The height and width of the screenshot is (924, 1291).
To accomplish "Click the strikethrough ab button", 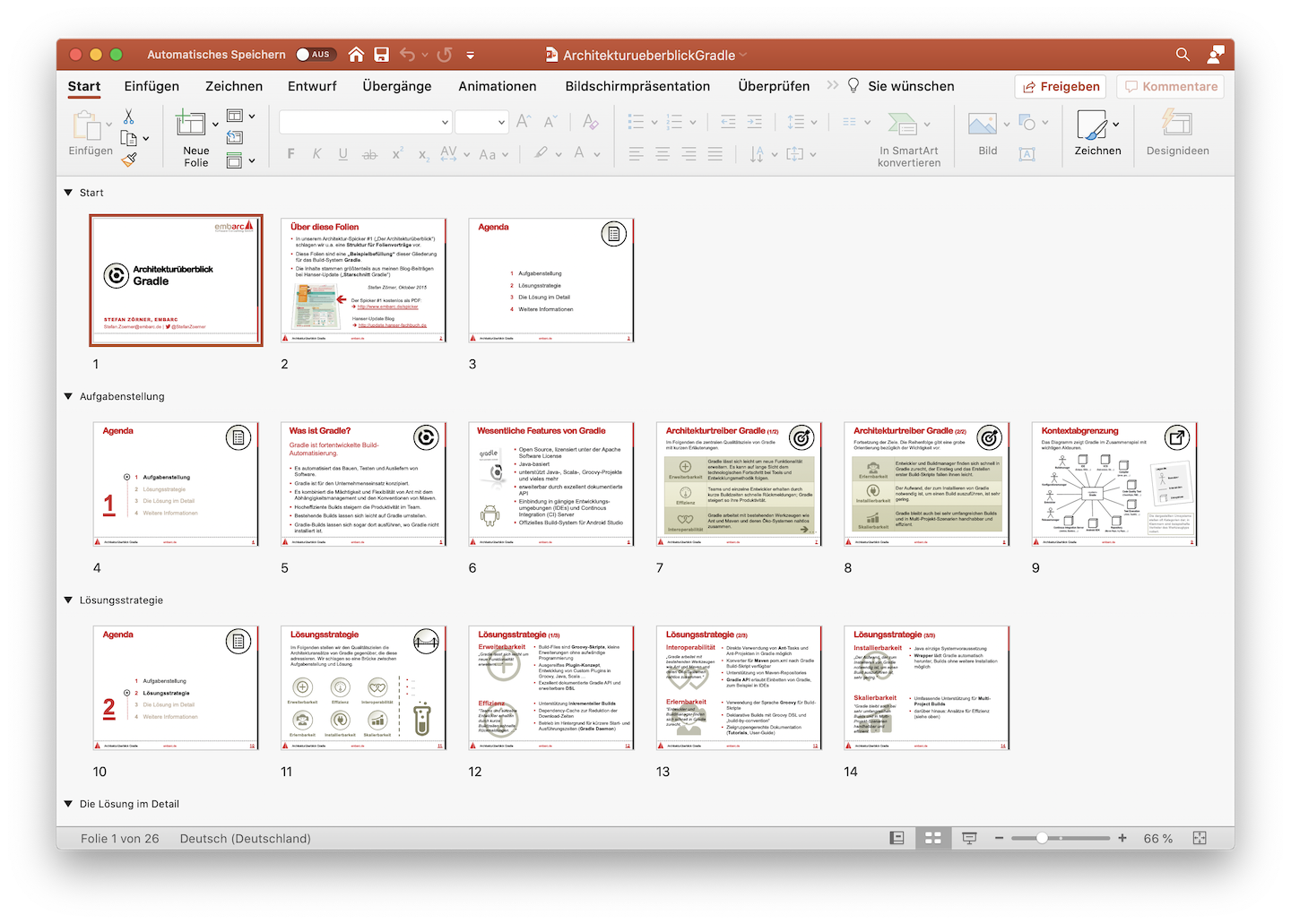I will 369,154.
